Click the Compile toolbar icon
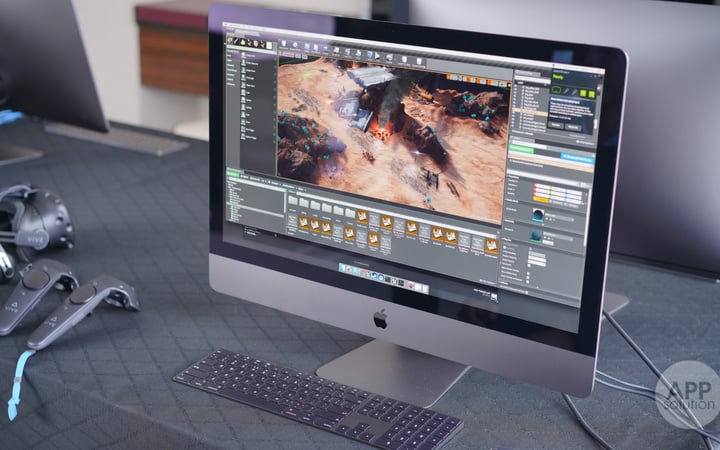This screenshot has width=720, height=450. click(x=369, y=55)
